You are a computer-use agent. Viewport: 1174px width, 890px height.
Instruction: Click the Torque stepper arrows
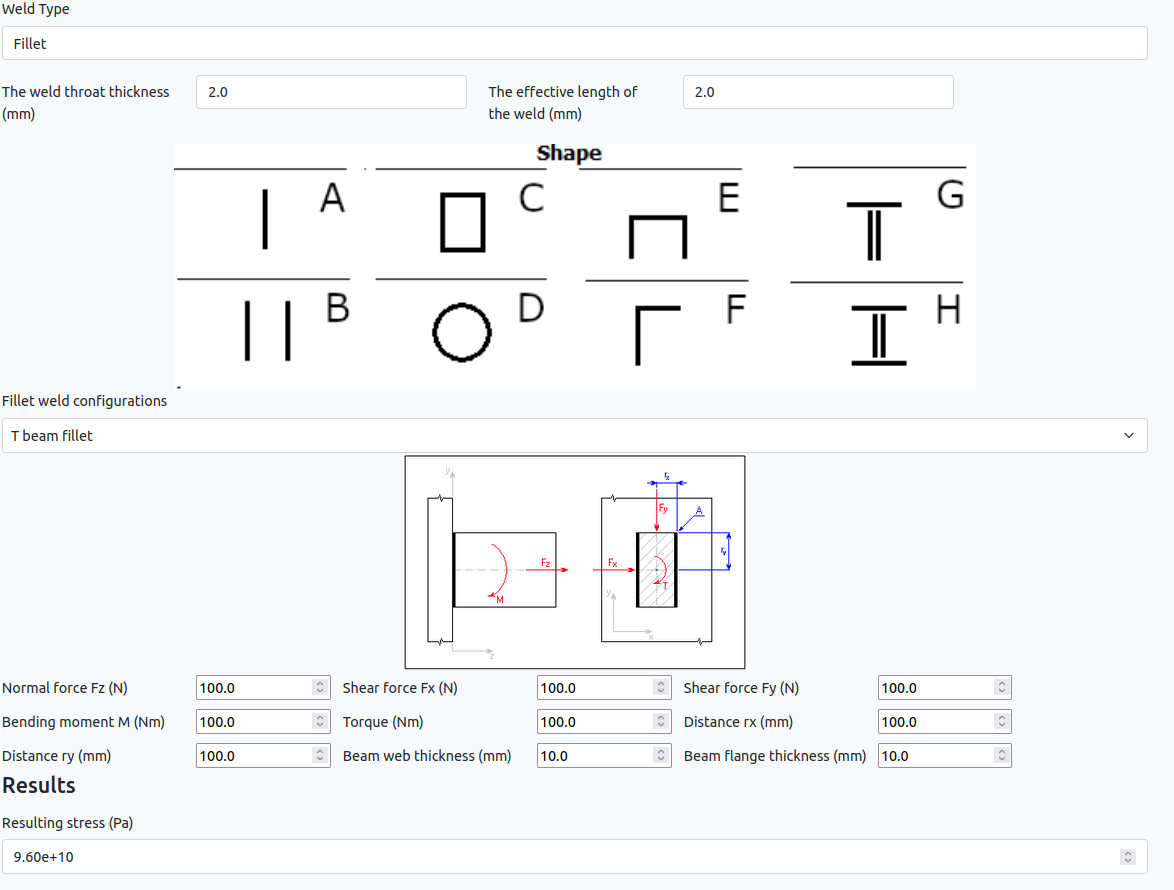pyautogui.click(x=660, y=722)
